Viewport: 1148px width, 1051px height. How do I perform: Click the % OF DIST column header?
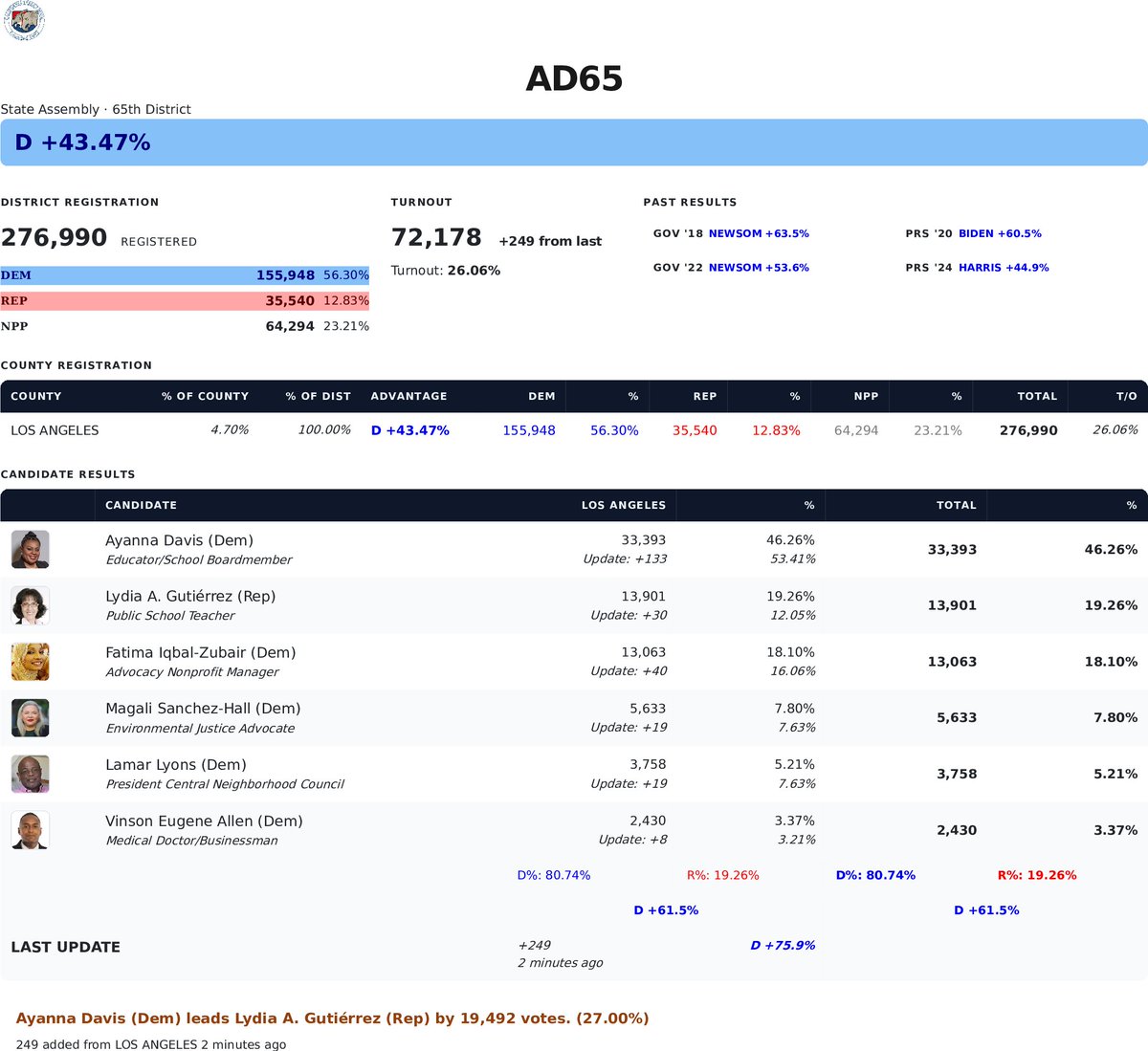click(318, 396)
